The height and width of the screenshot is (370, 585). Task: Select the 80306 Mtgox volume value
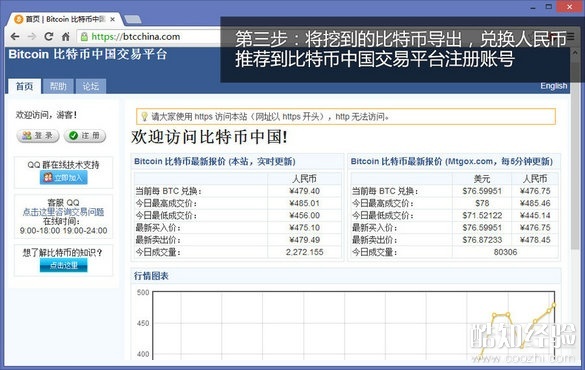coord(506,252)
